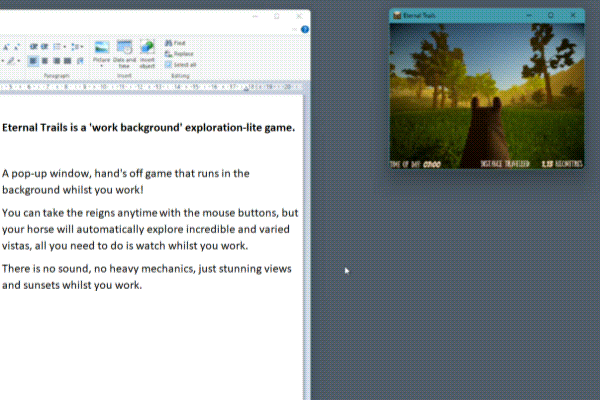
Task: Open the highlight color dropdown arrow
Action: (18, 61)
